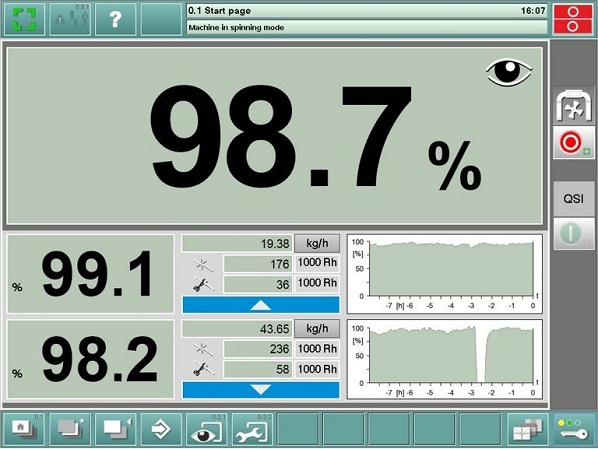598x449 pixels.
Task: Open help with the question mark button
Action: 116,19
